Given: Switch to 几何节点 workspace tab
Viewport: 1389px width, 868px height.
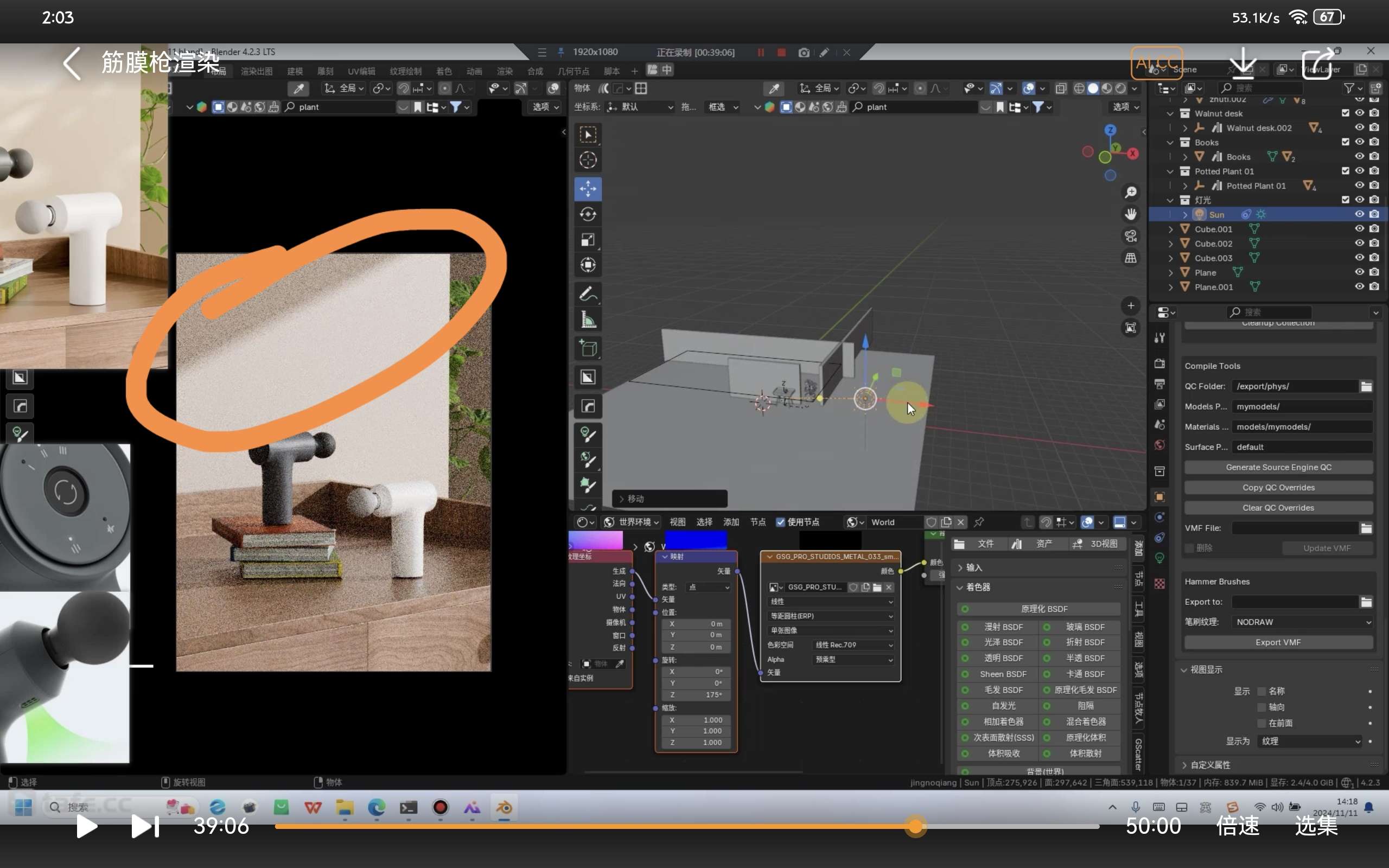Looking at the screenshot, I should (x=573, y=71).
